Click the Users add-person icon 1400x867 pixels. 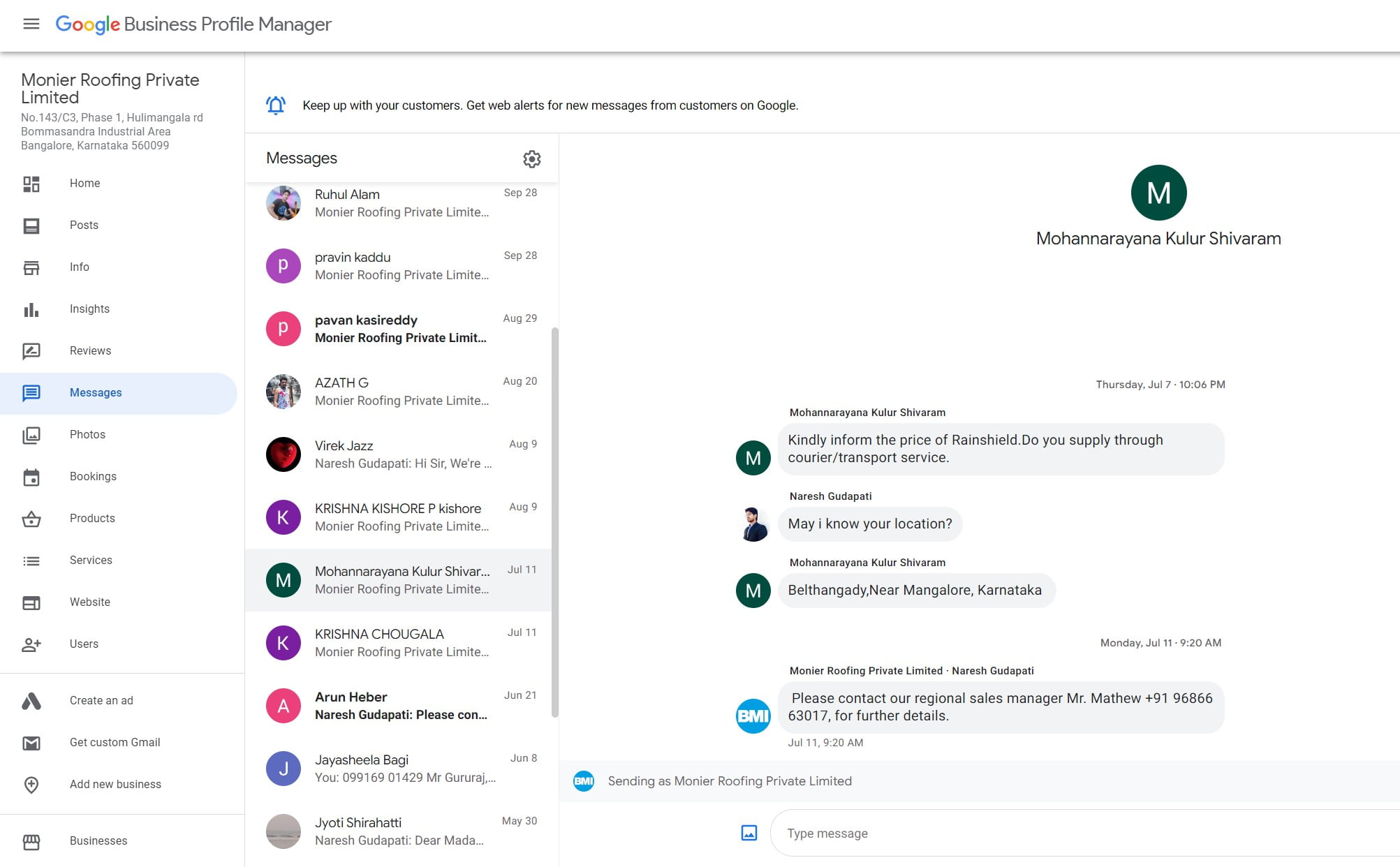point(31,644)
